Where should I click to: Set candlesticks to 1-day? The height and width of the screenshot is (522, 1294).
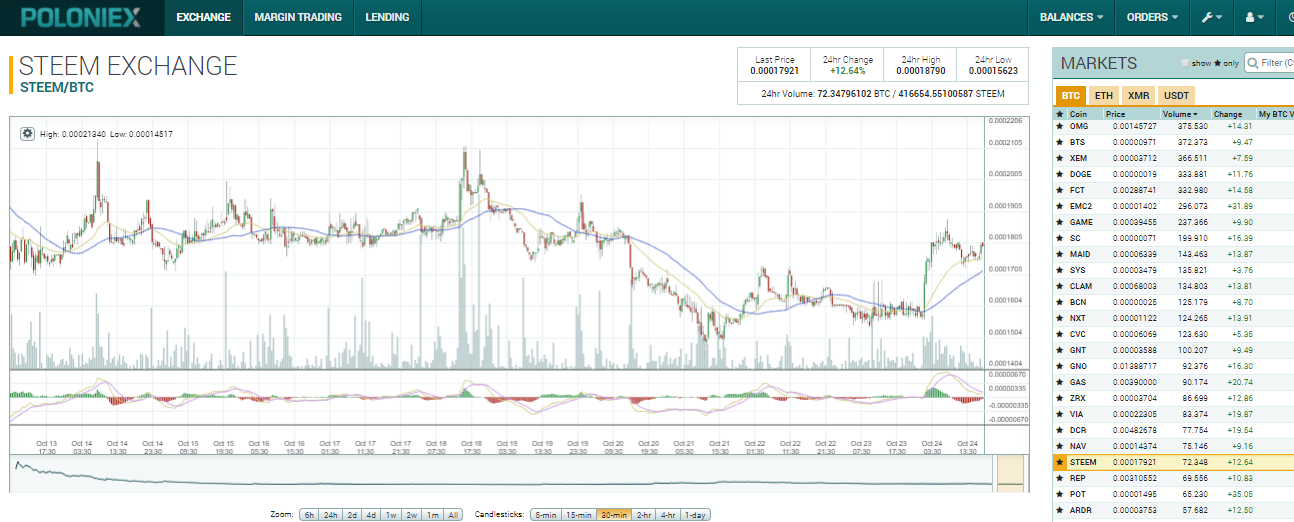[697, 514]
